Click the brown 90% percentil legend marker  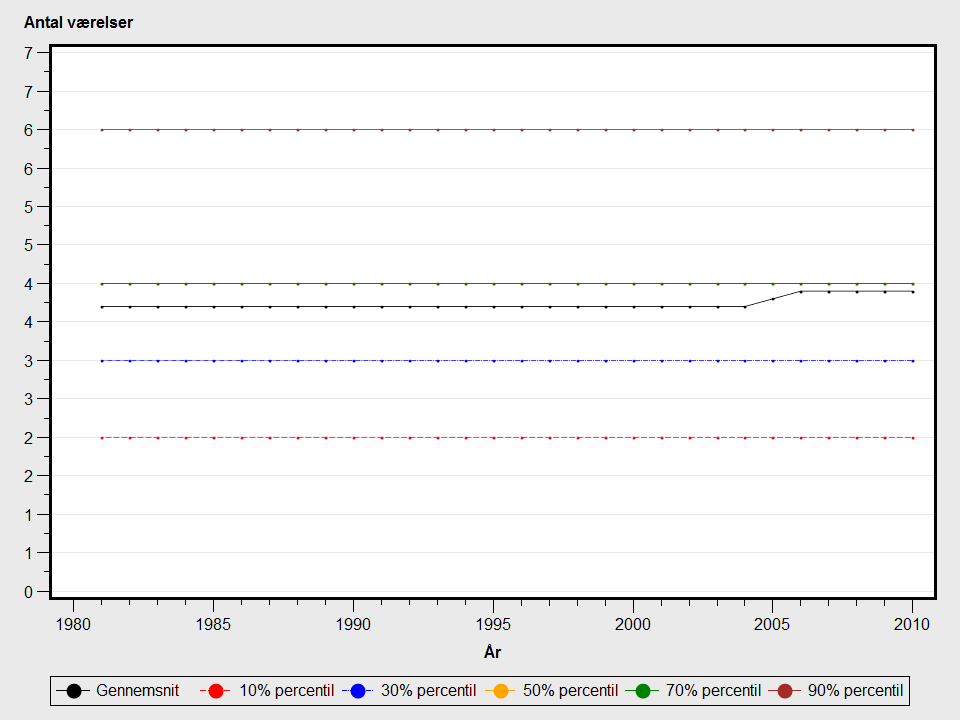785,691
